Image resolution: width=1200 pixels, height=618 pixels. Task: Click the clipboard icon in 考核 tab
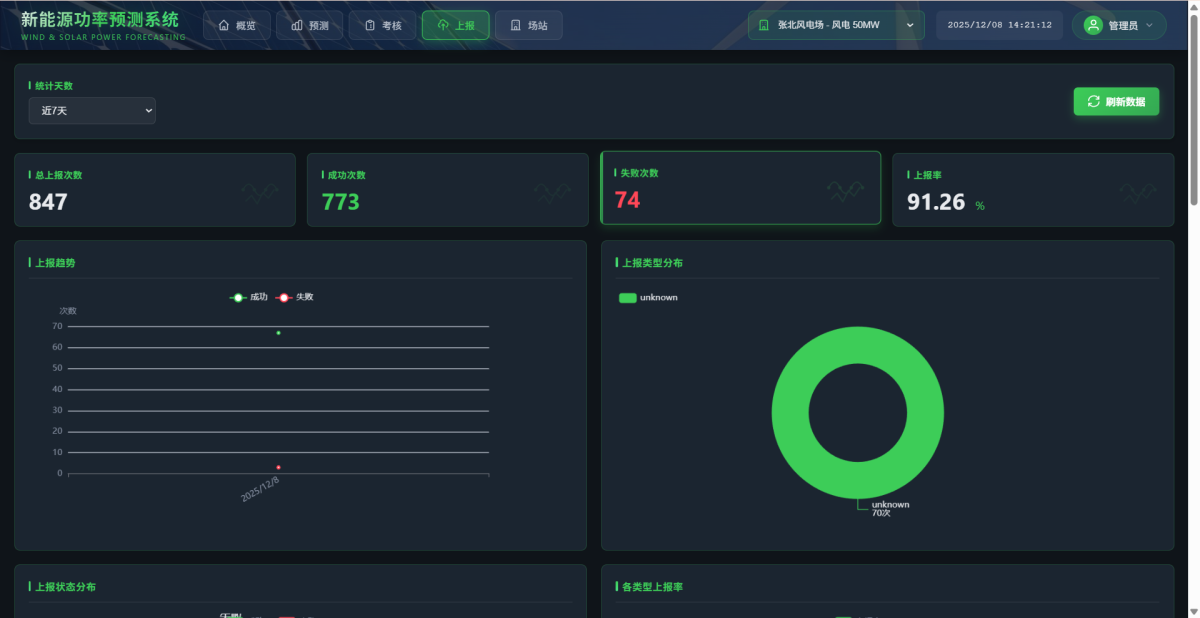pyautogui.click(x=370, y=25)
